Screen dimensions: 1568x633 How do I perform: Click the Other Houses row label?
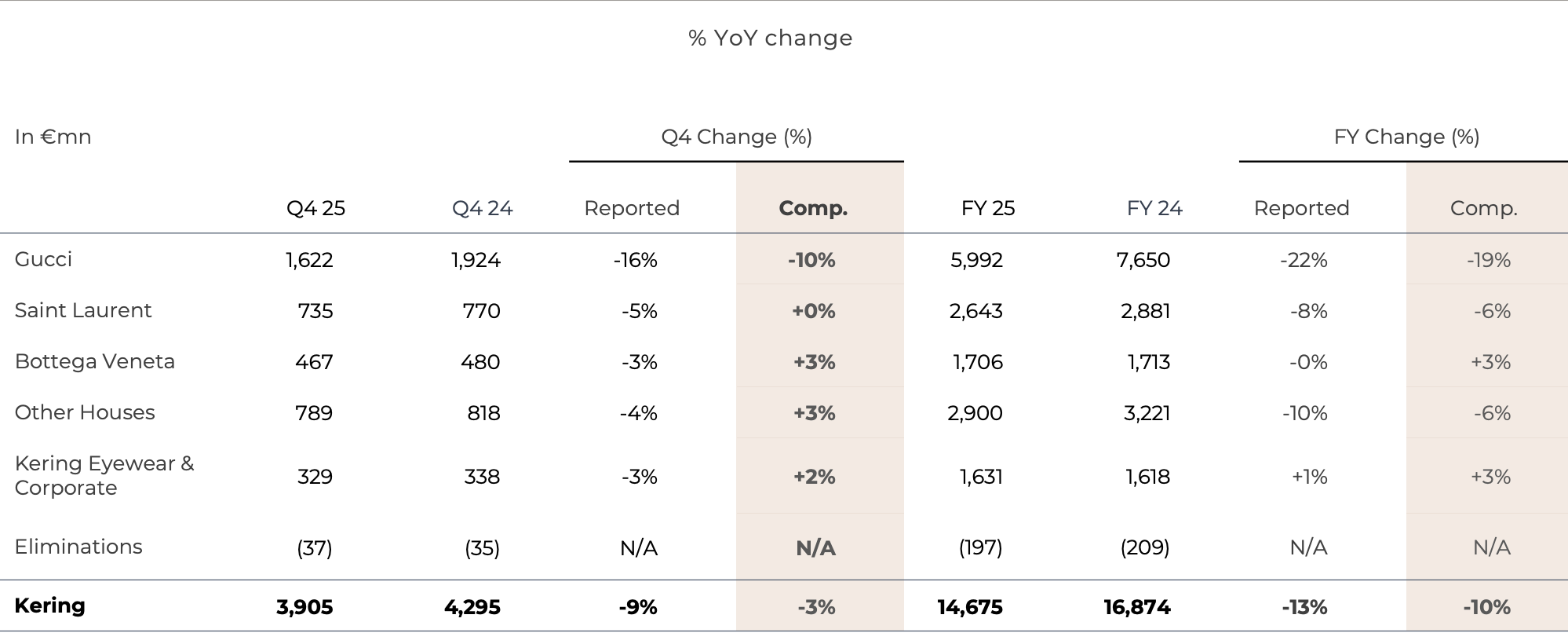pos(85,412)
